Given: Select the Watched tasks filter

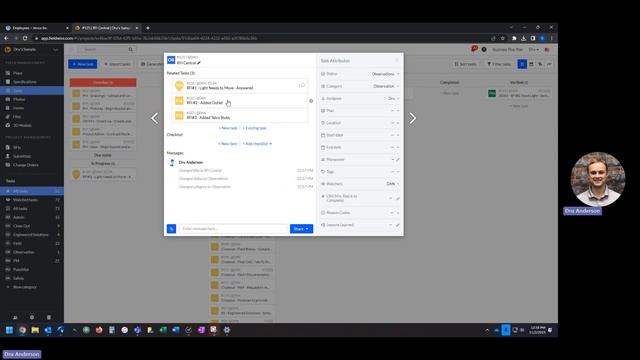Looking at the screenshot, I should pyautogui.click(x=25, y=200).
